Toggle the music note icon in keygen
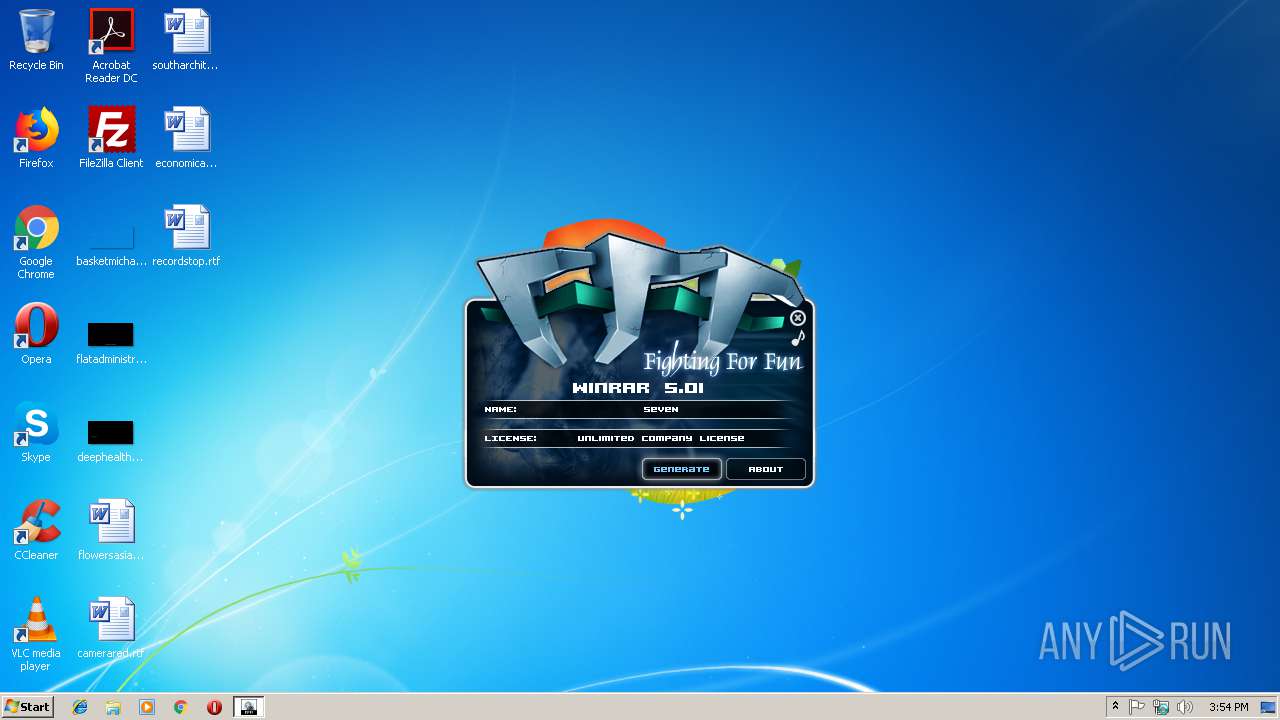Viewport: 1280px width, 720px height. 798,338
